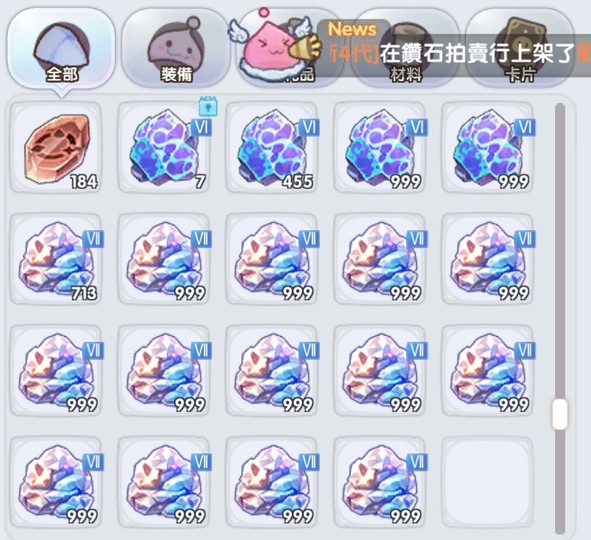Select the first VII crystal in the bottom row
Screen dimensions: 591x540
click(56, 482)
